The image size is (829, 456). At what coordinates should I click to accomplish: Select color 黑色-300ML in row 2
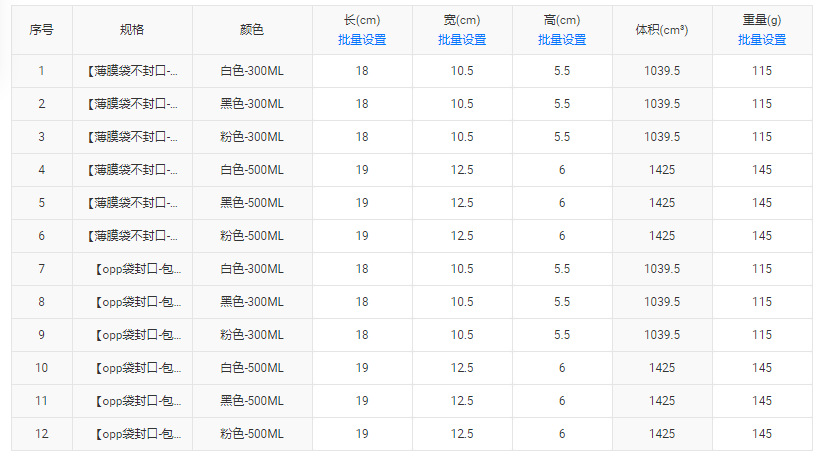point(252,104)
